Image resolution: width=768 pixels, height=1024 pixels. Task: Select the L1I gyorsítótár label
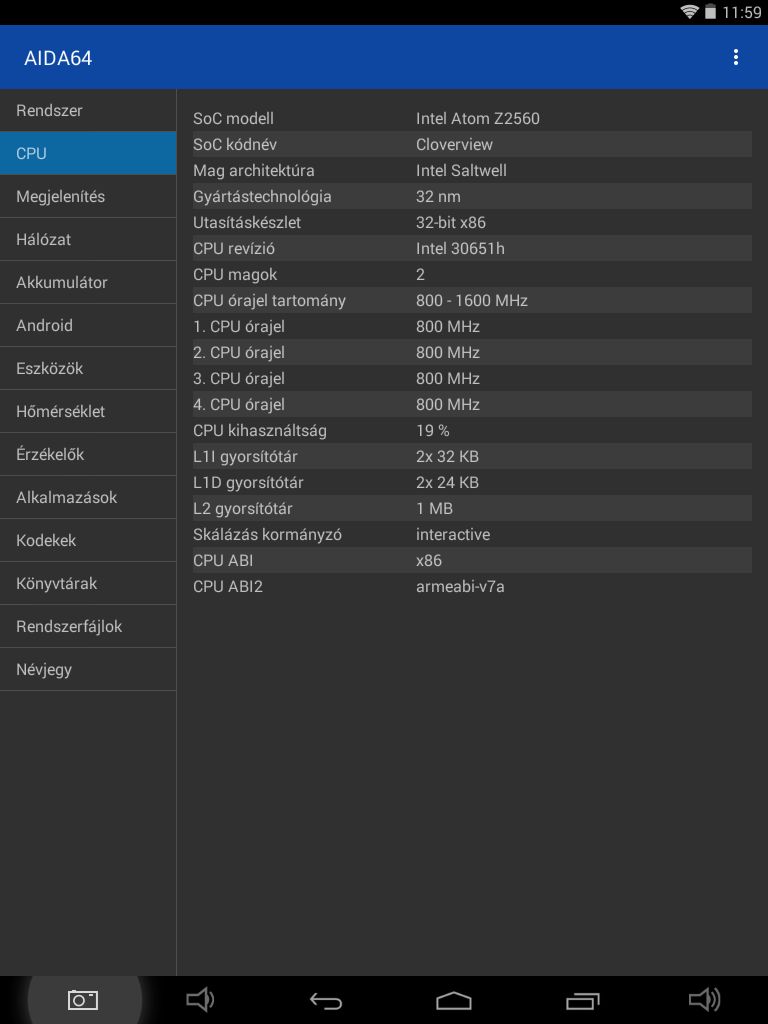tap(245, 456)
